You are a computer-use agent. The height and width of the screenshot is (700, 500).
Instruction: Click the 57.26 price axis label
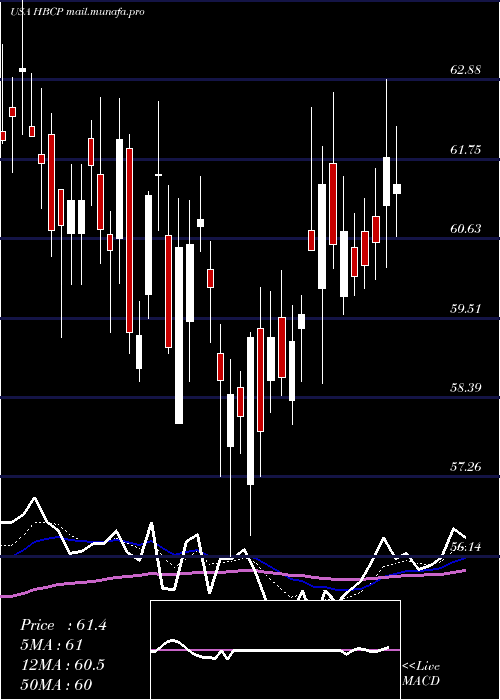(x=466, y=467)
